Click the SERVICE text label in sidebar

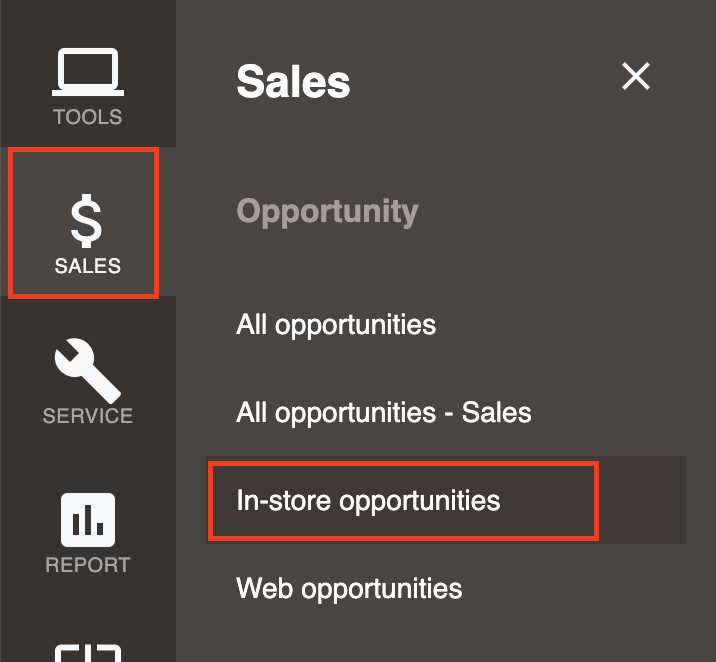coord(88,416)
